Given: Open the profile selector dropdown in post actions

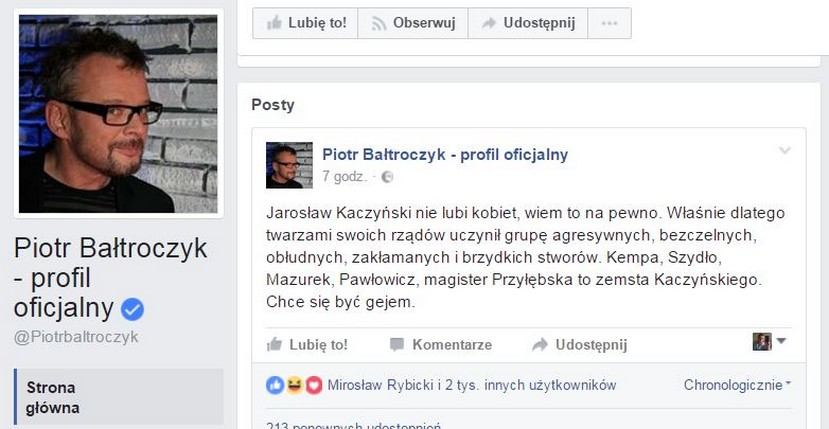Looking at the screenshot, I should (770, 341).
